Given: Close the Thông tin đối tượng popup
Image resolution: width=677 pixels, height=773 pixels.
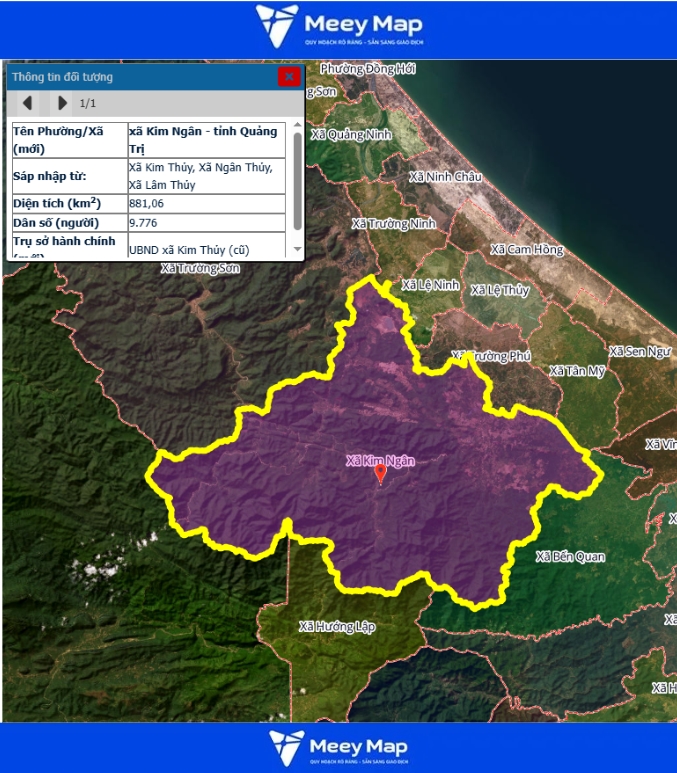Looking at the screenshot, I should pos(289,76).
